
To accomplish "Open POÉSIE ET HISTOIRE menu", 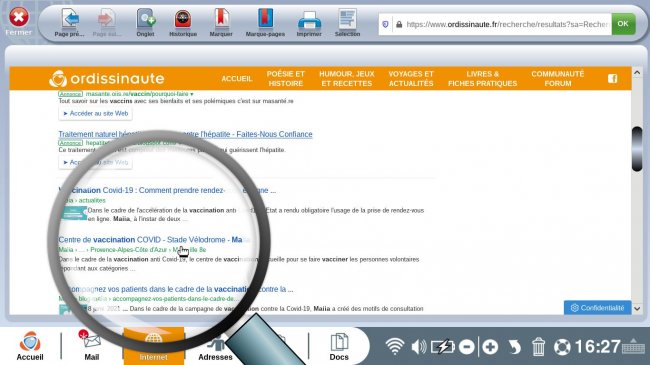I will [286, 78].
